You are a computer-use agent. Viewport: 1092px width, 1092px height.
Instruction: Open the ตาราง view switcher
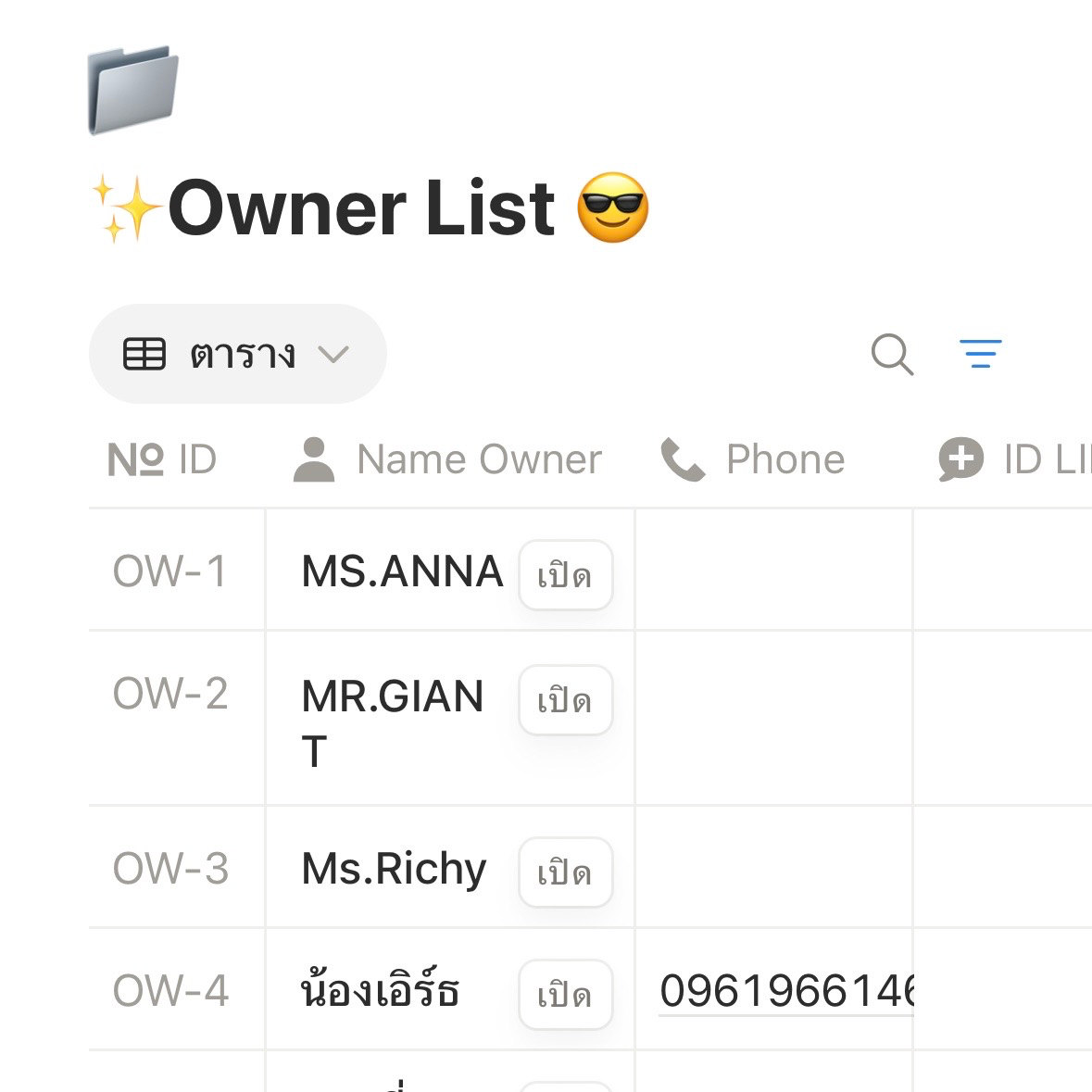coord(237,354)
